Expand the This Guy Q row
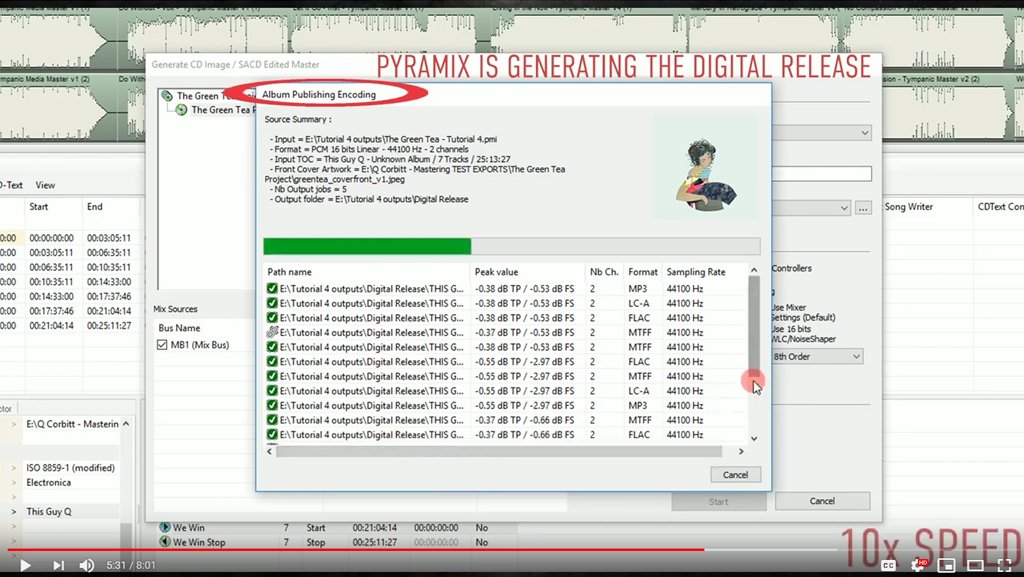Viewport: 1024px width, 577px height. point(14,512)
